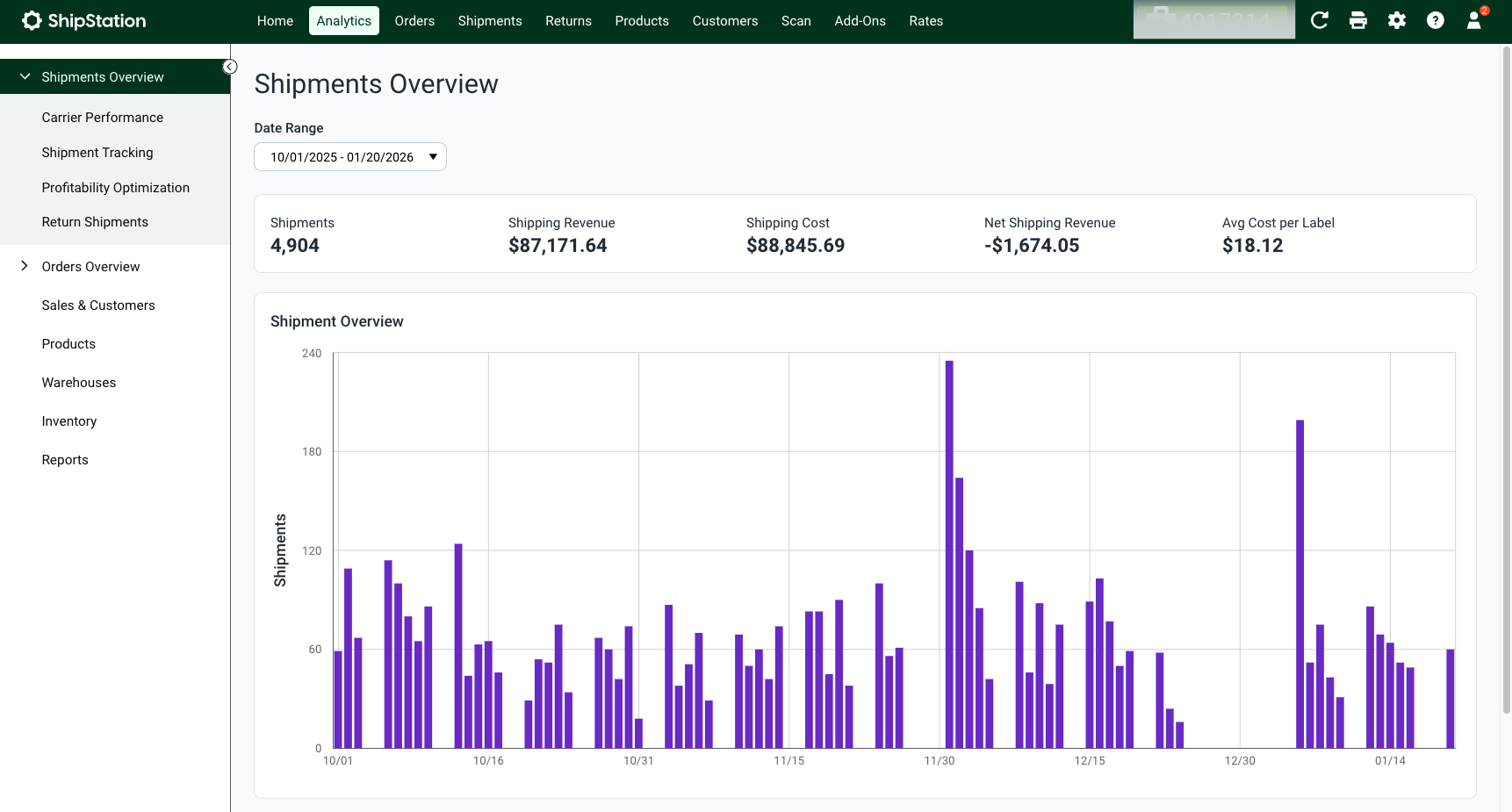Open the Date Range dropdown
This screenshot has width=1512, height=812.
click(350, 157)
